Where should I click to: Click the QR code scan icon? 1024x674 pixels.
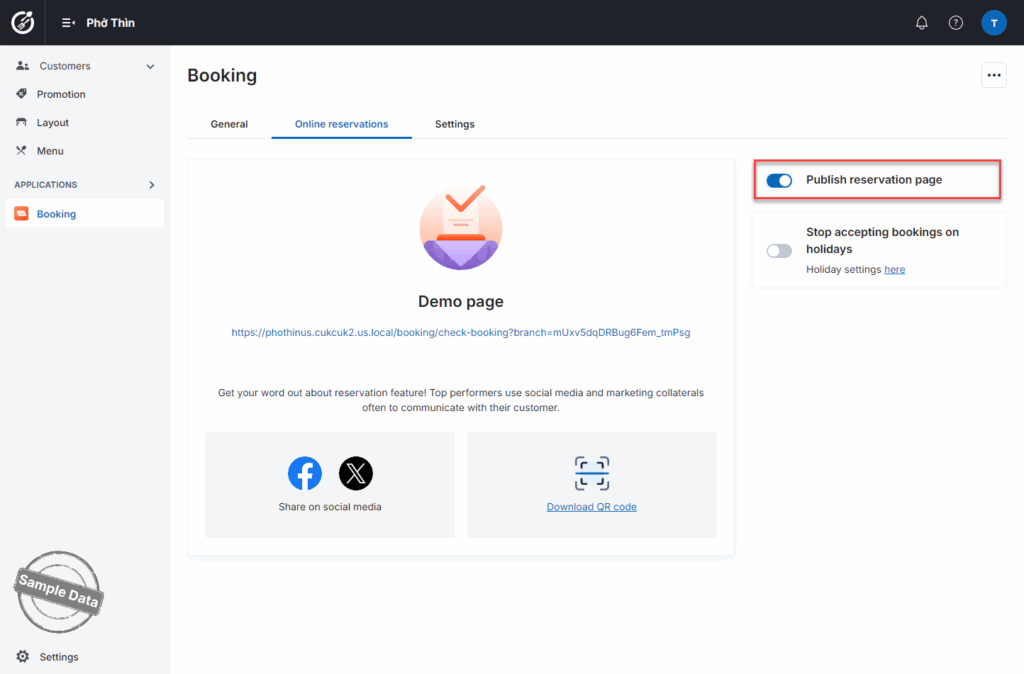[591, 473]
